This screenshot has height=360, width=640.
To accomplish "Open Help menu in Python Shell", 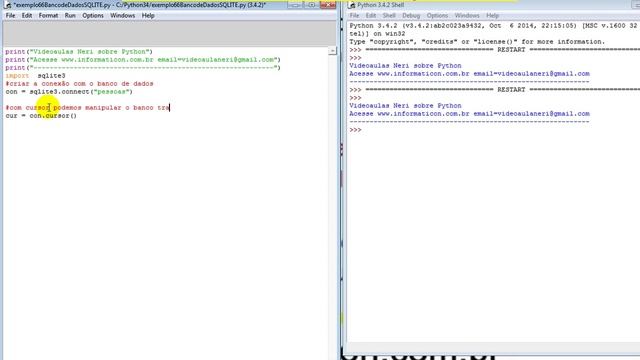I will click(x=492, y=16).
